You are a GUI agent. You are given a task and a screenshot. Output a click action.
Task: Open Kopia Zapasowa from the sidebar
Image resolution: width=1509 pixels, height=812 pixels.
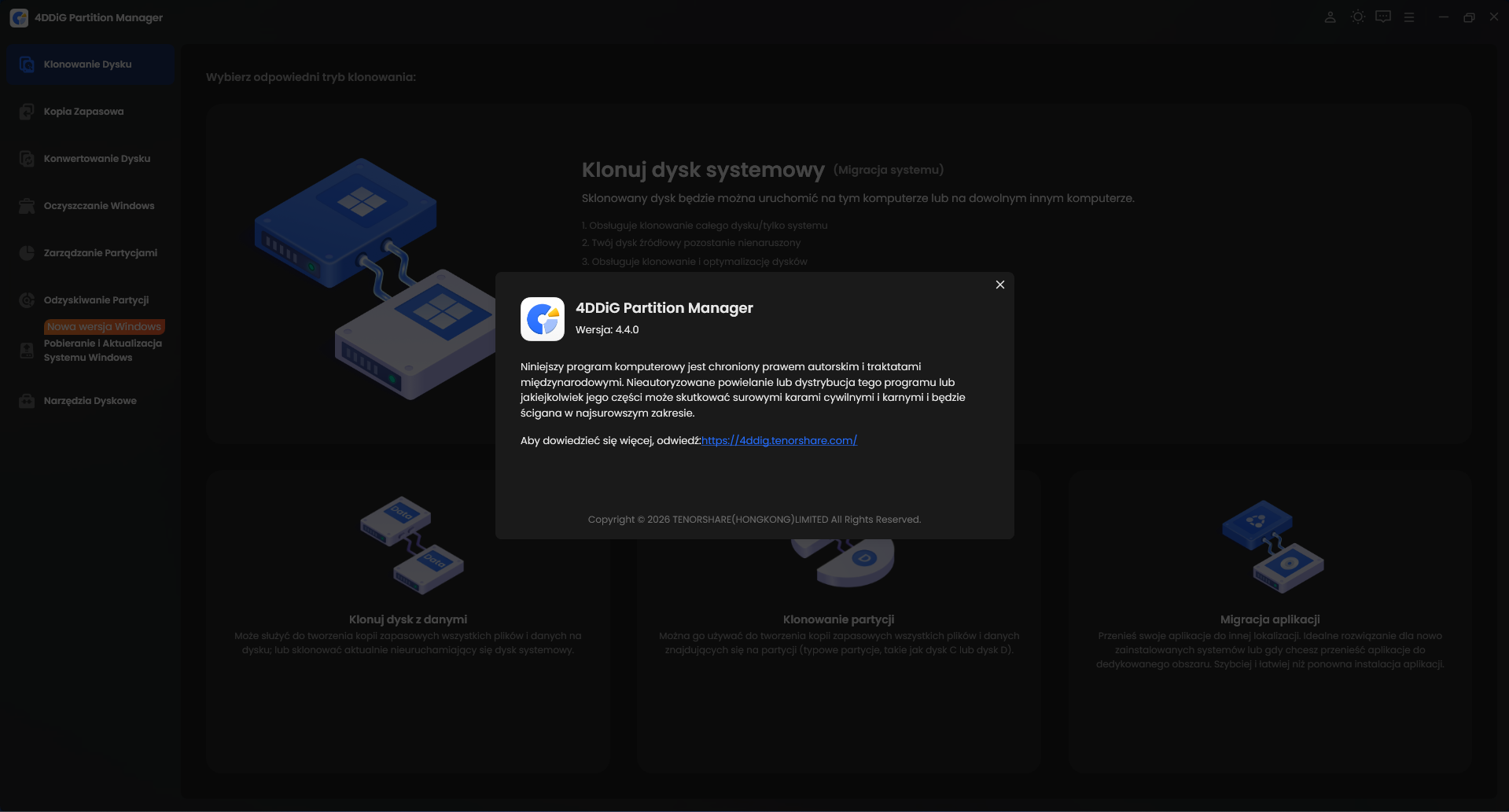(90, 112)
